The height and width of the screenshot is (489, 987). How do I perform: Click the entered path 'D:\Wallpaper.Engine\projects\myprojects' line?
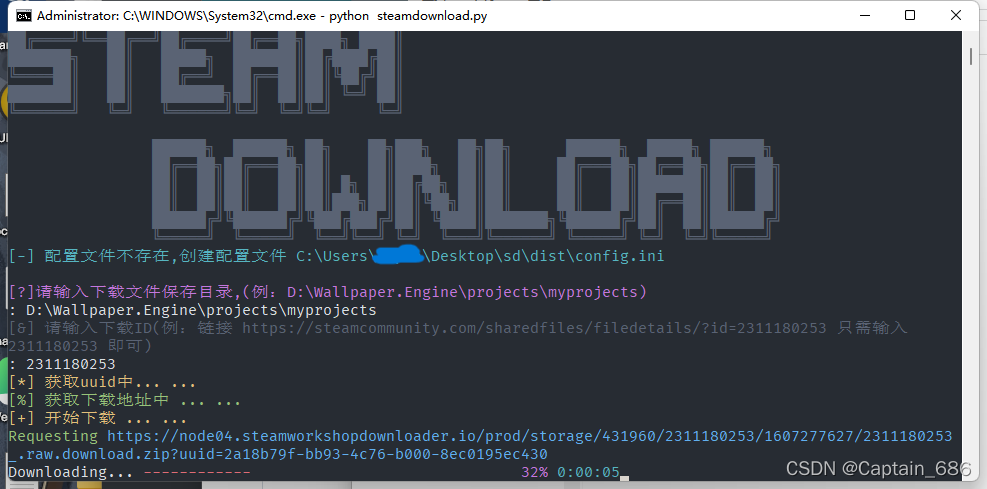[x=193, y=310]
